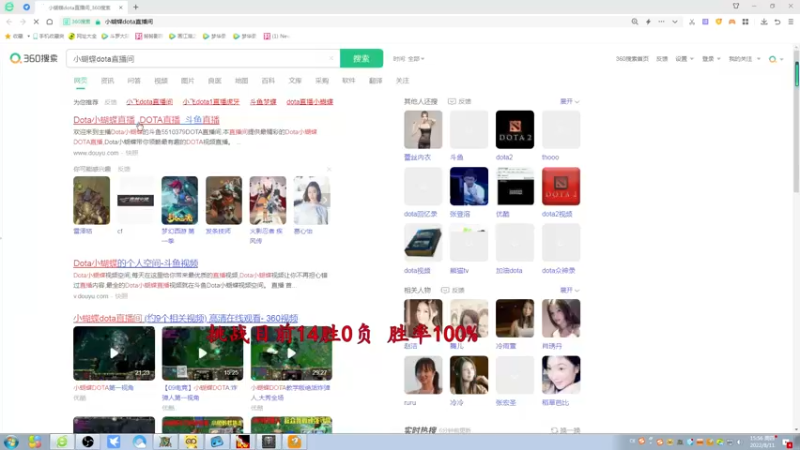Open the 收藏 favorites star bookmark
800x450 pixels.
pyautogui.click(x=14, y=36)
